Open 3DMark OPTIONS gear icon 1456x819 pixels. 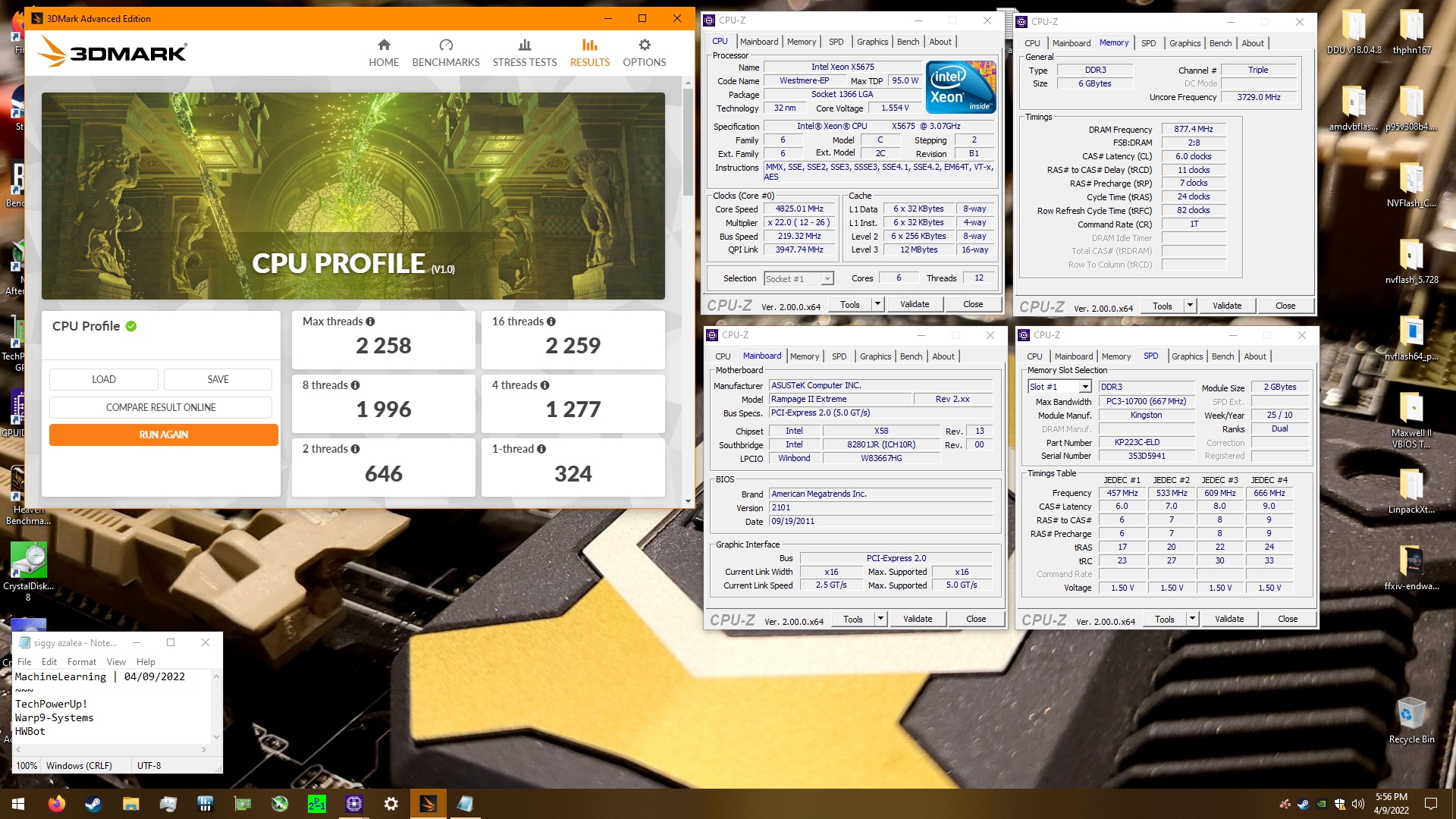(645, 45)
